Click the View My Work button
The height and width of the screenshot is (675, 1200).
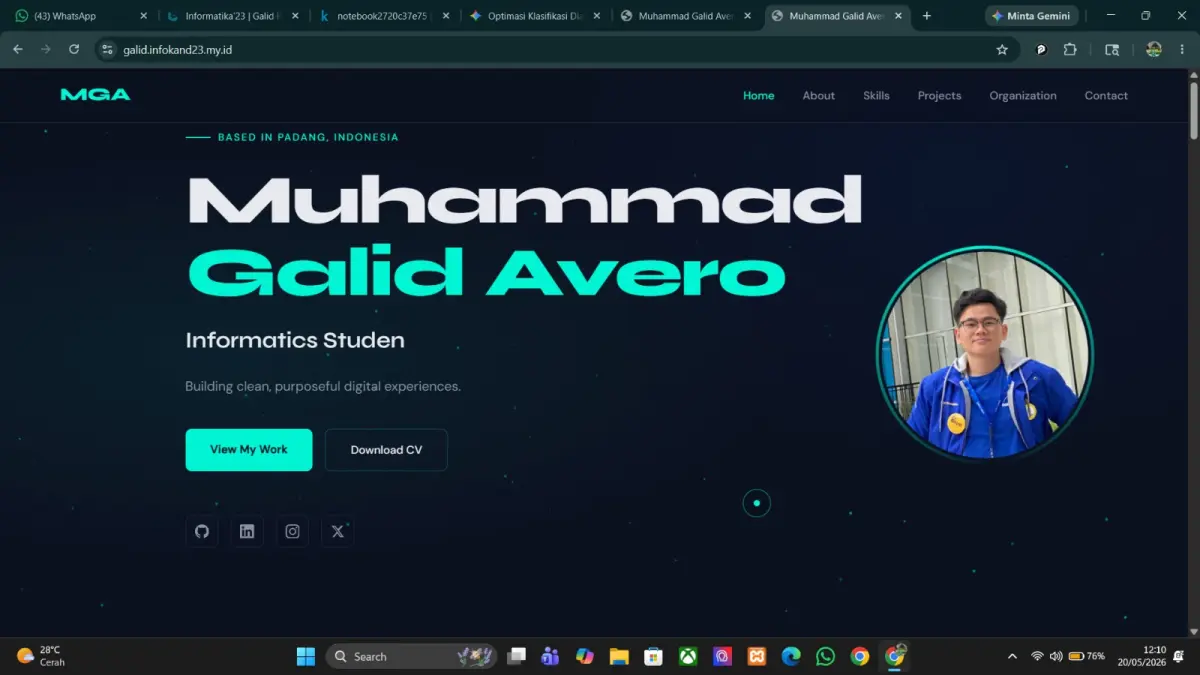[x=249, y=450]
